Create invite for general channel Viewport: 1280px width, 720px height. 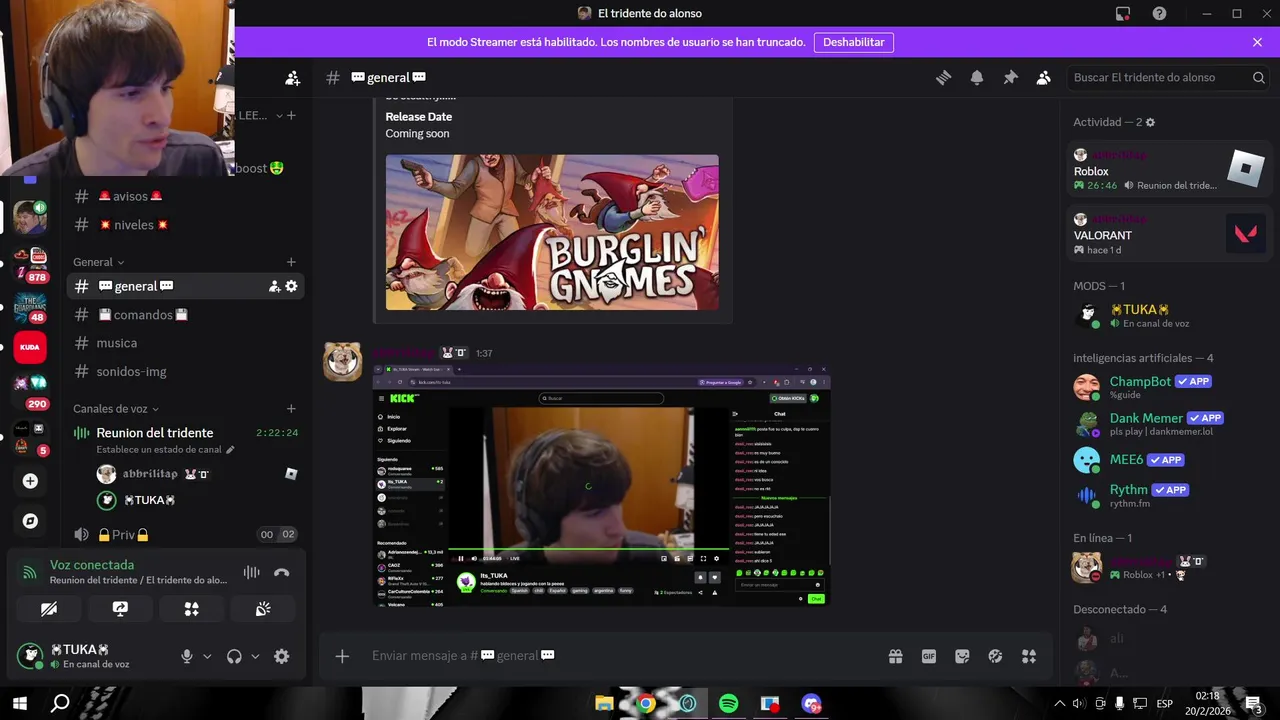[274, 286]
